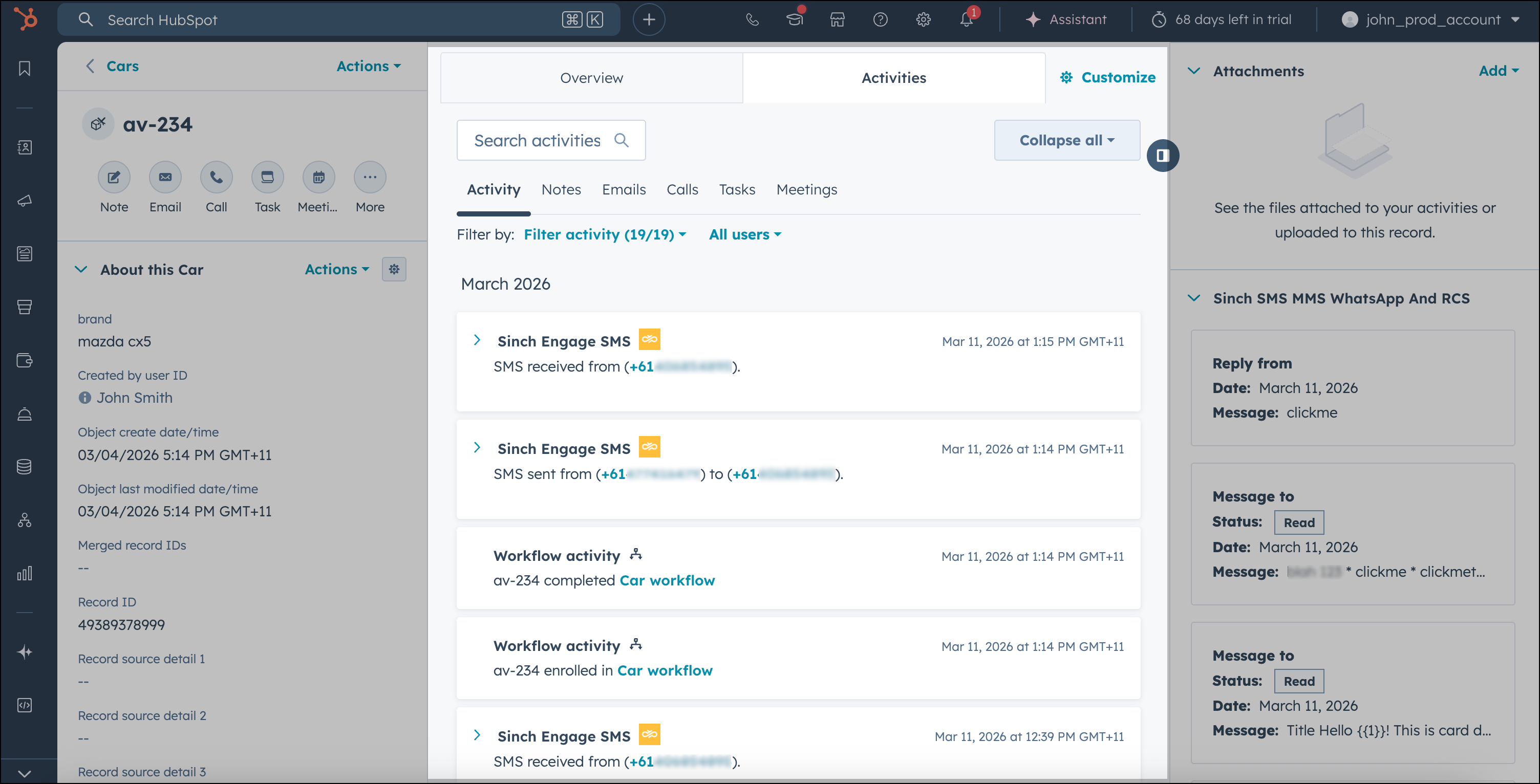The width and height of the screenshot is (1540, 784).
Task: Open the Automation workflows icon in the sidebar
Action: [25, 520]
